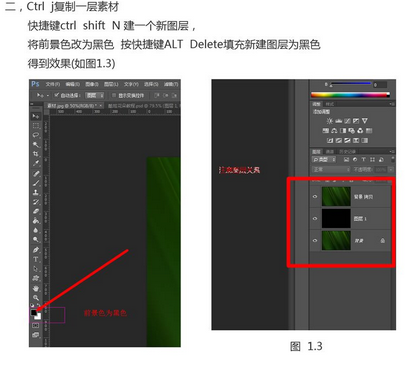Open the 文字(Y) menu

131,84
